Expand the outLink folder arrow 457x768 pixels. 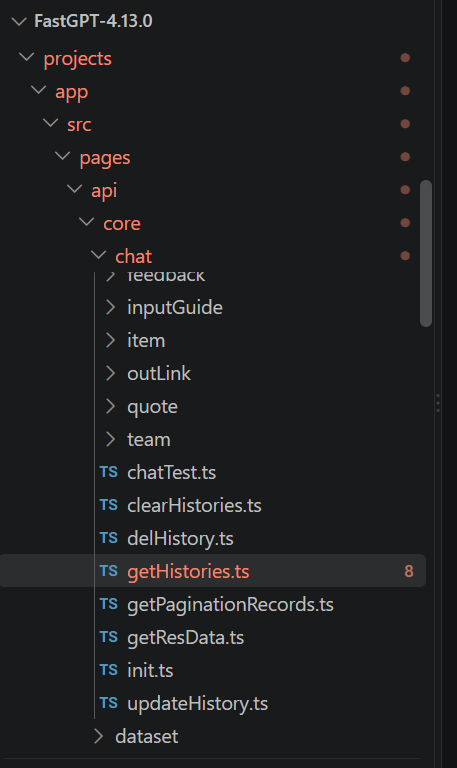pyautogui.click(x=111, y=373)
